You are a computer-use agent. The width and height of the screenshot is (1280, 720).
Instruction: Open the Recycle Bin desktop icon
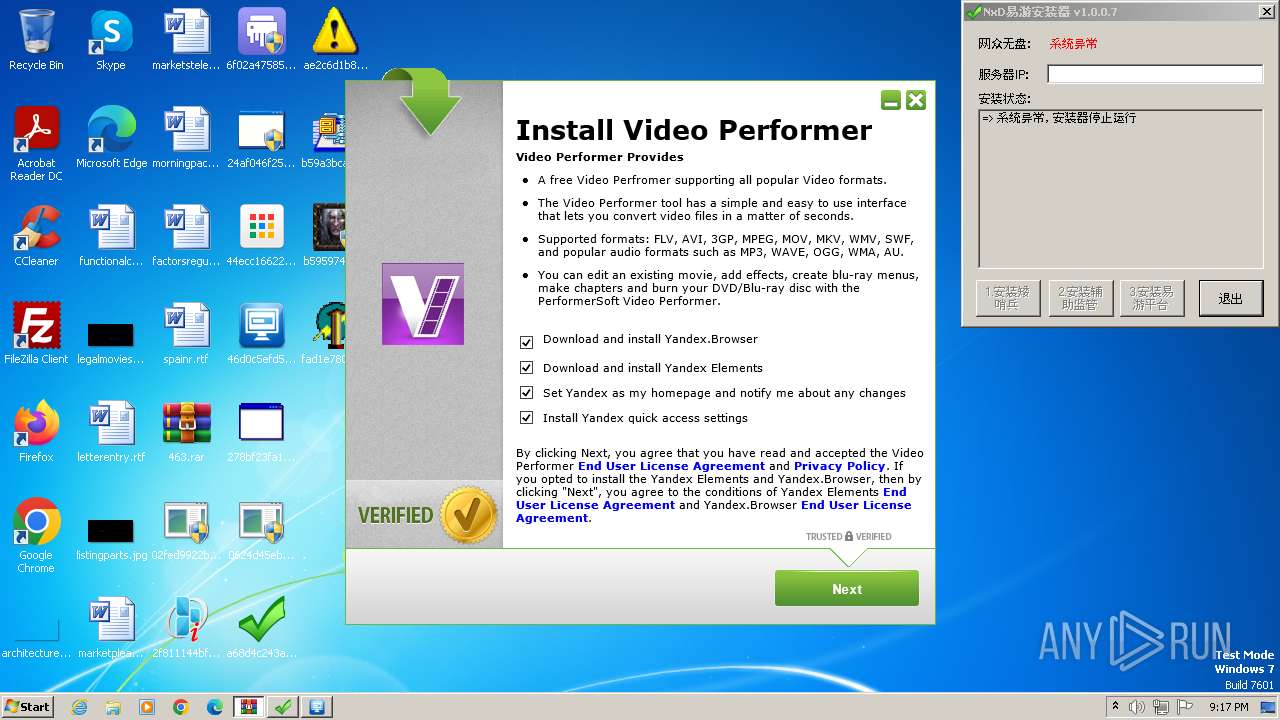36,40
